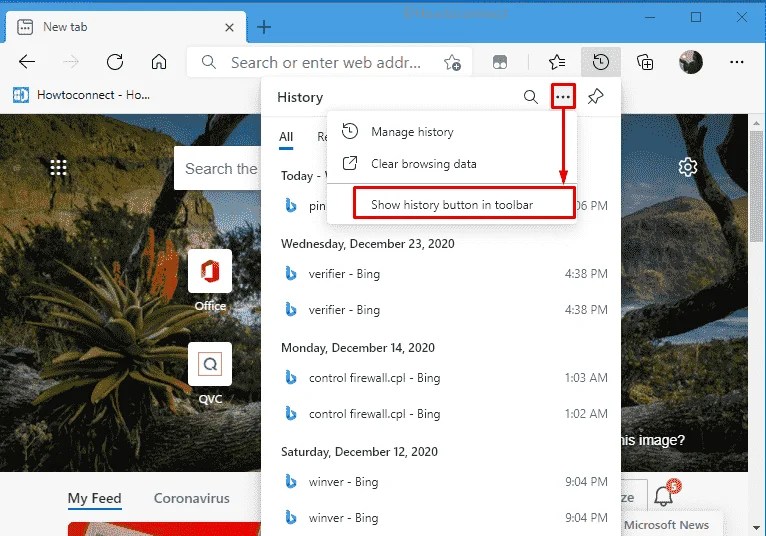Switch to the My Feed tab
The image size is (766, 536).
point(94,498)
